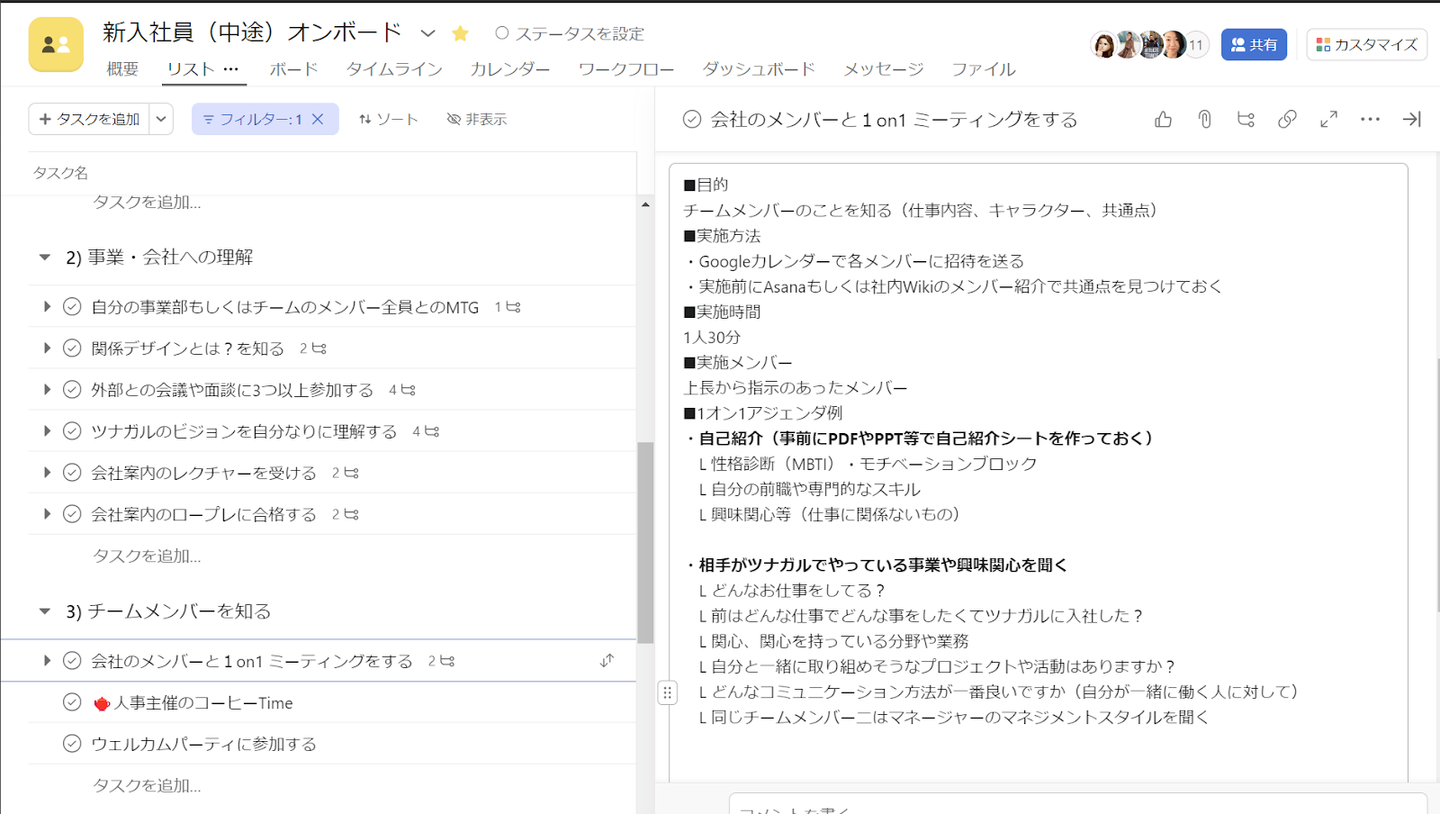Collapse the 2) 事業・会社への理解 section
This screenshot has height=814, width=1440.
[x=44, y=257]
